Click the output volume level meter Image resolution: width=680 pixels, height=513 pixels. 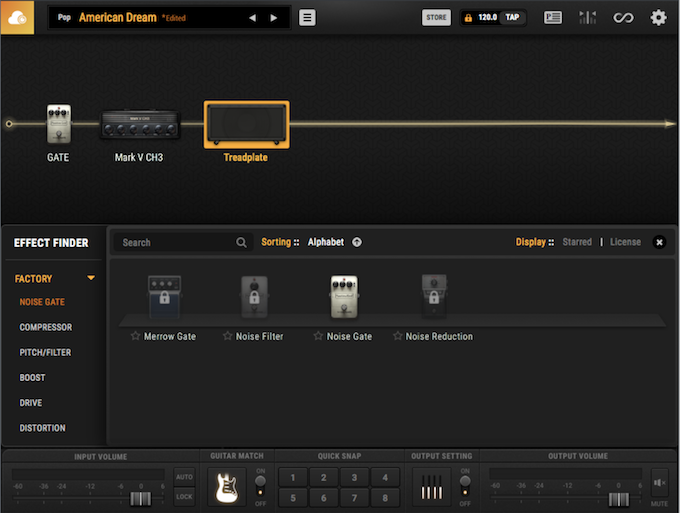click(x=566, y=474)
